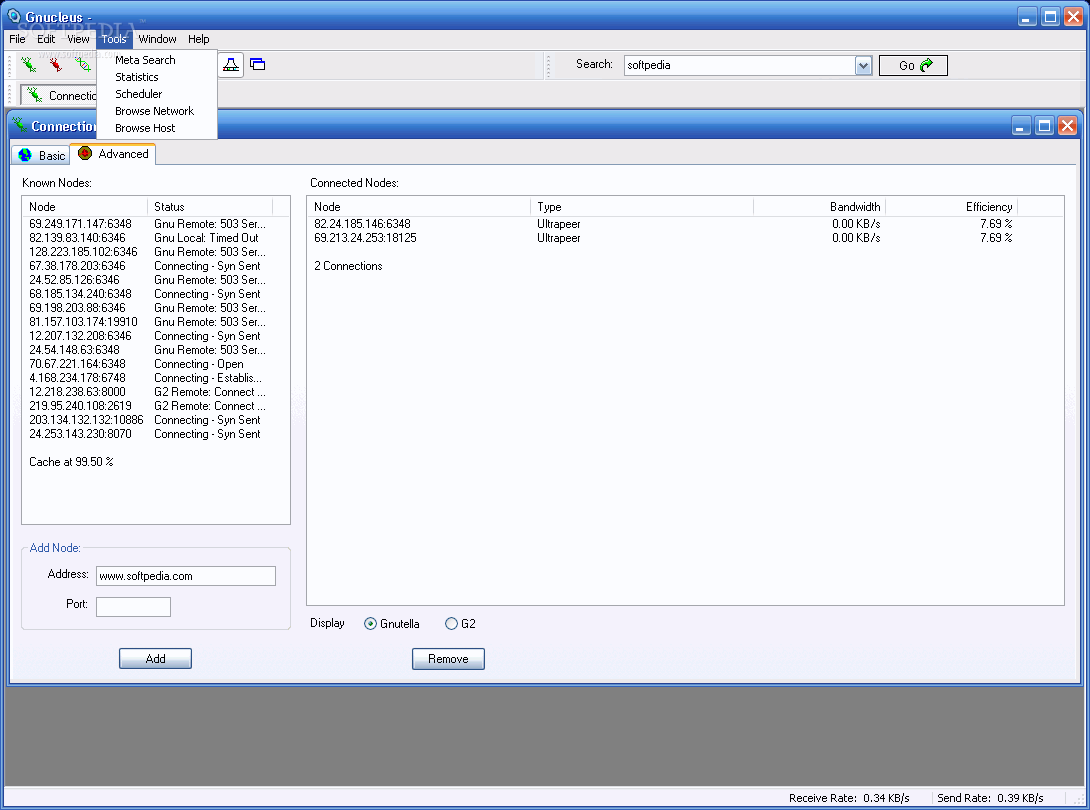1090x810 pixels.
Task: Select connected node 69.213.24.253:18125
Action: coord(365,238)
